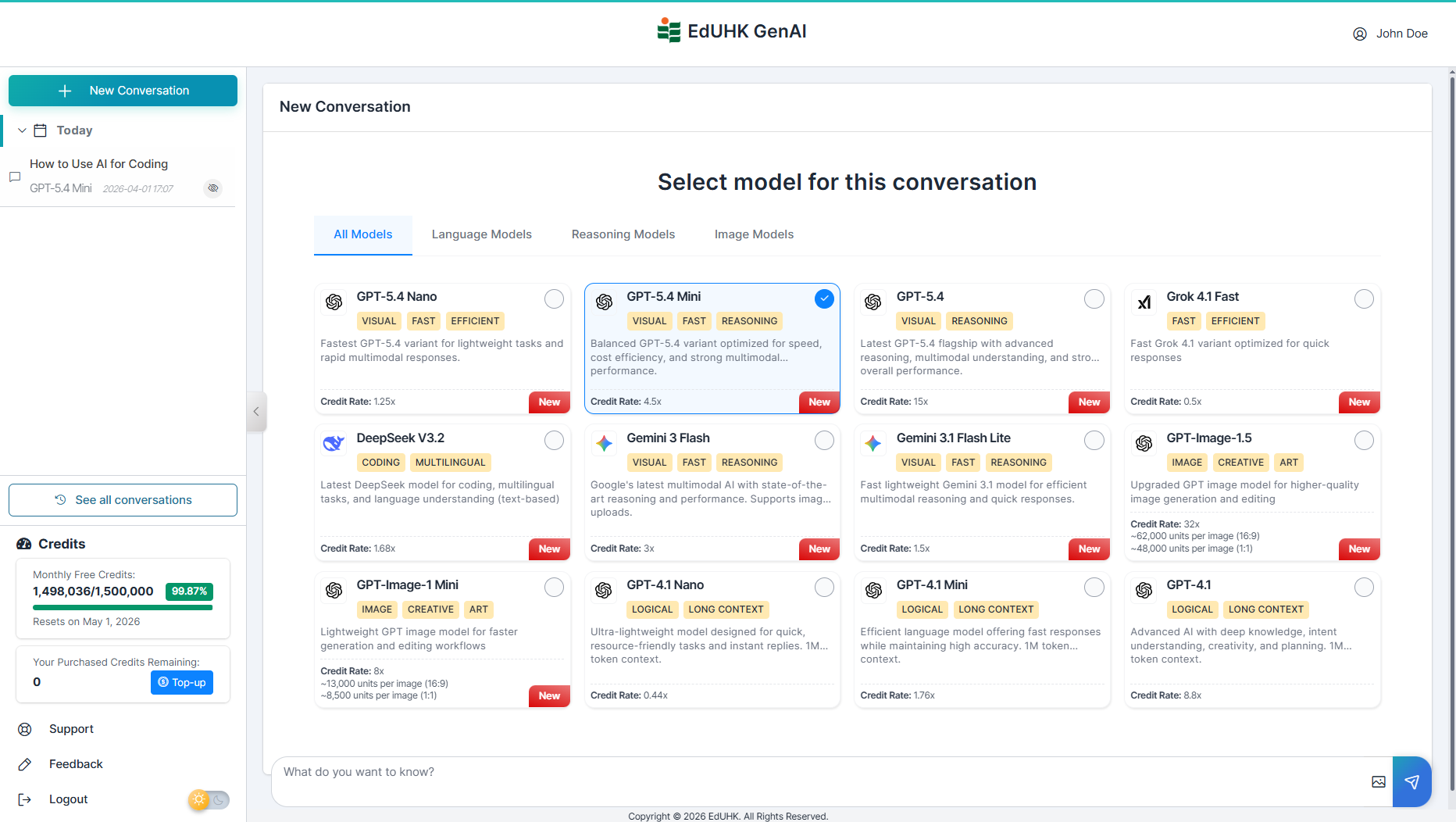
Task: Click the send paper-plane icon
Action: 1412,781
